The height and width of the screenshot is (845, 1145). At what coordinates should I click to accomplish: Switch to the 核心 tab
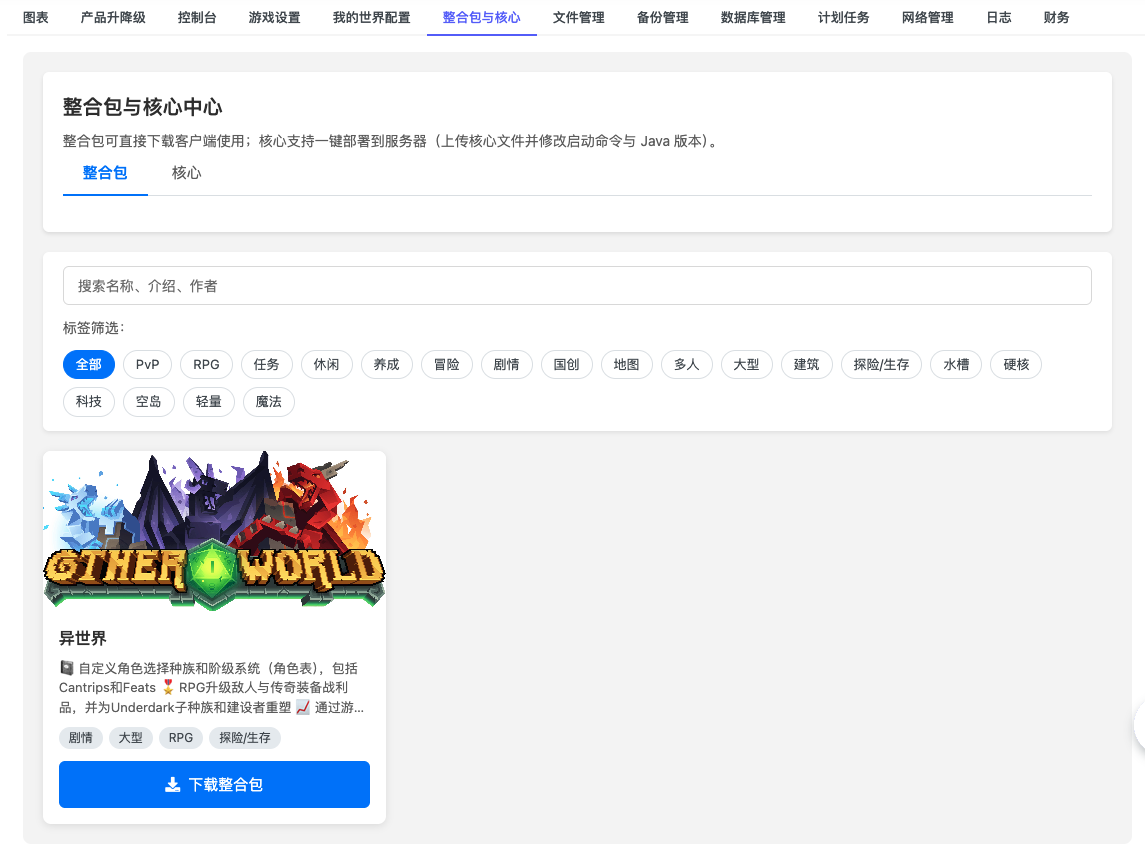coord(187,172)
